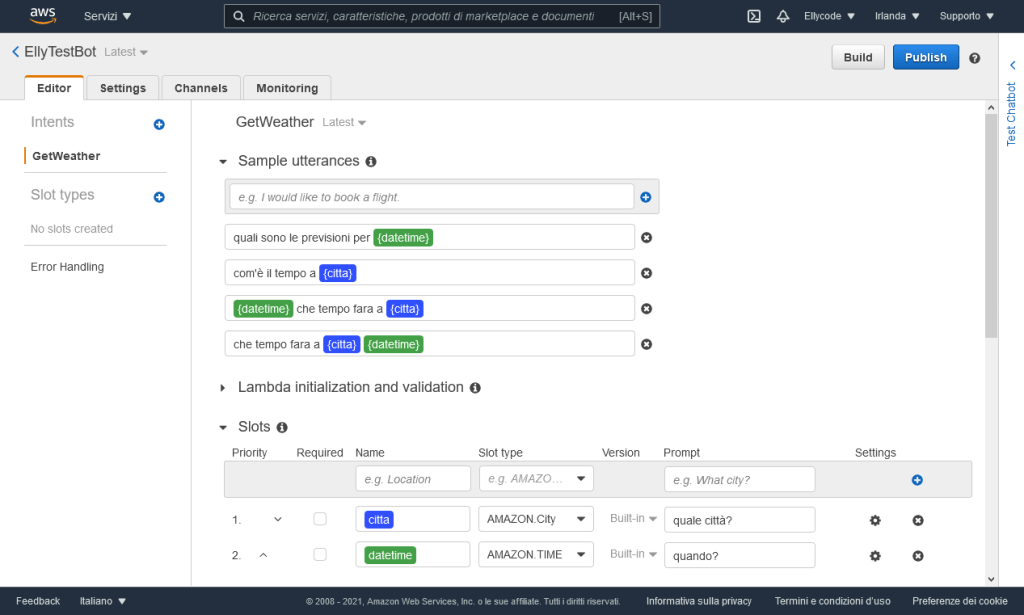Collapse the Sample utterances section
The height and width of the screenshot is (615, 1024).
tap(223, 161)
